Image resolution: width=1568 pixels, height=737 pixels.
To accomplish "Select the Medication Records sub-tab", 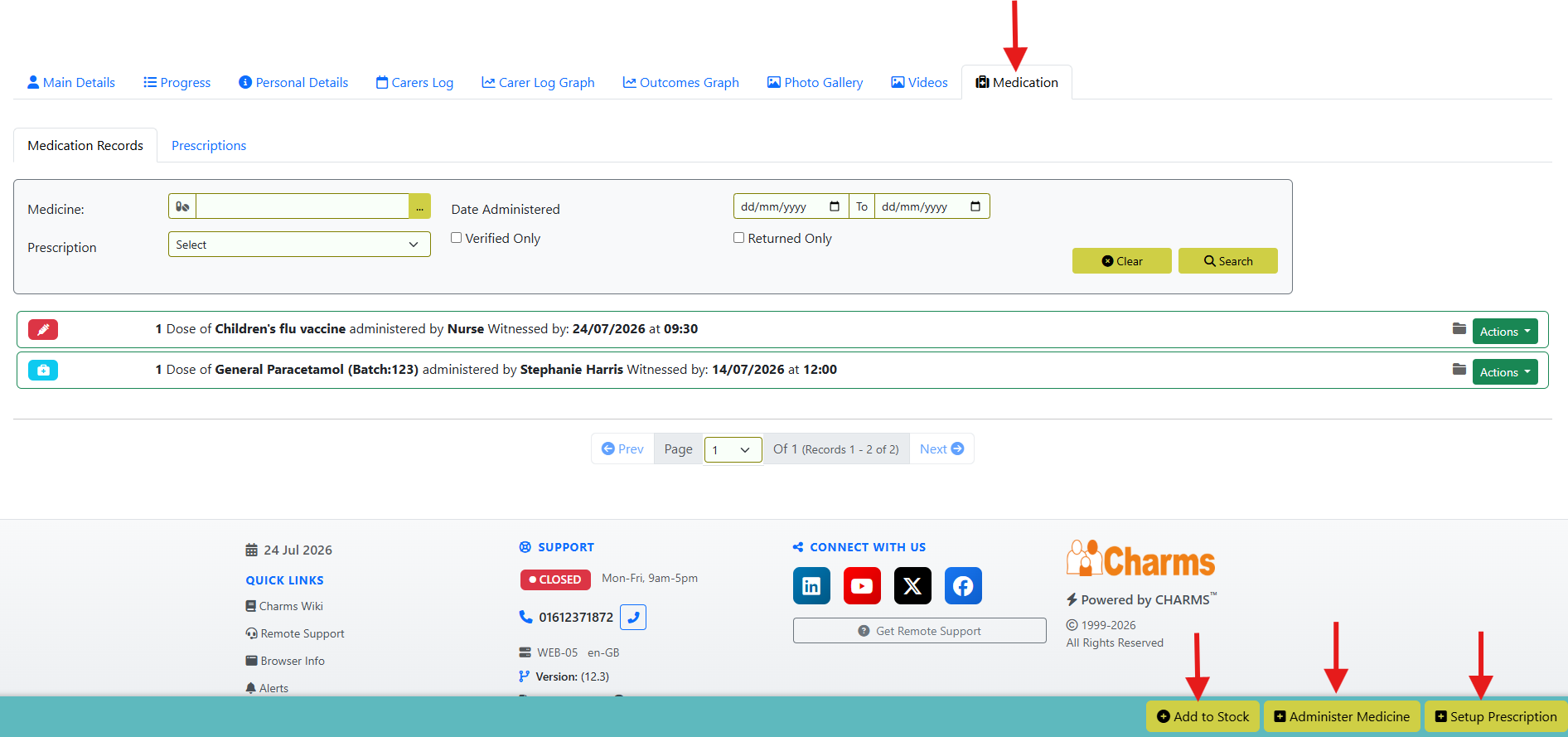I will coord(85,145).
